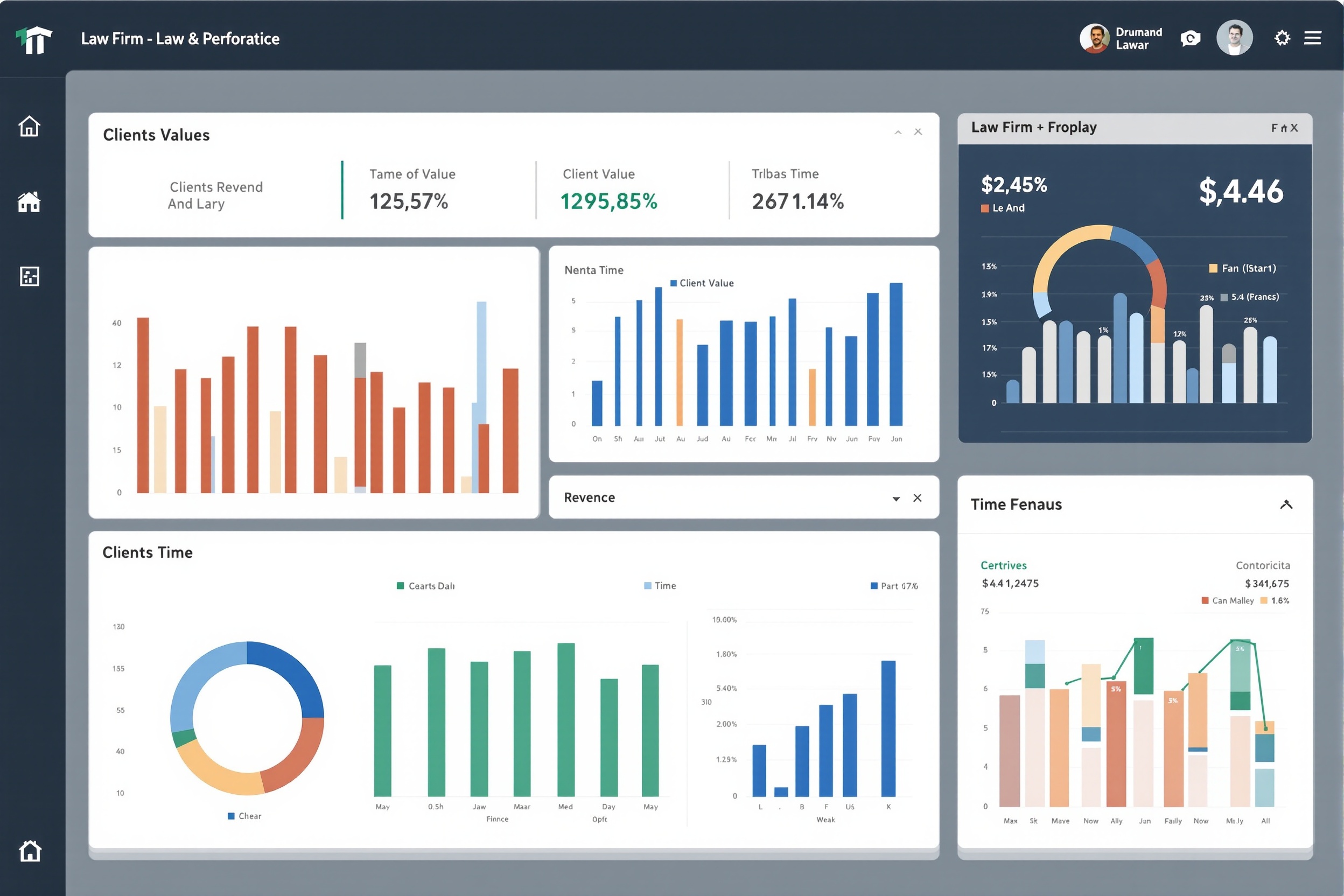1344x896 pixels.
Task: Open the chart report sidebar icon
Action: (x=29, y=277)
